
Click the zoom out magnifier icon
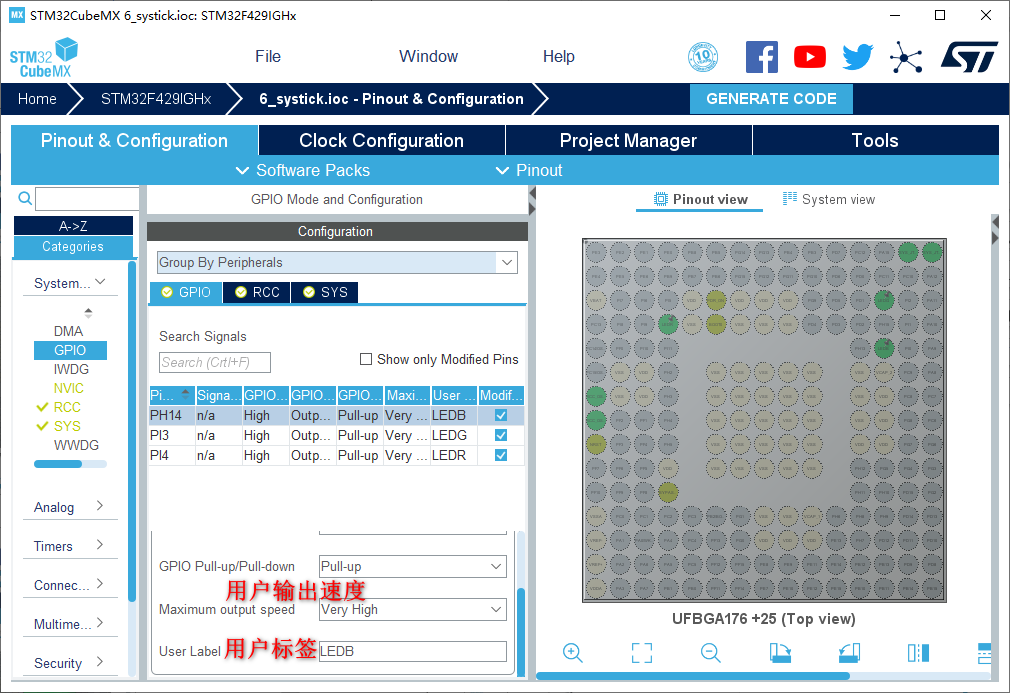[x=711, y=653]
